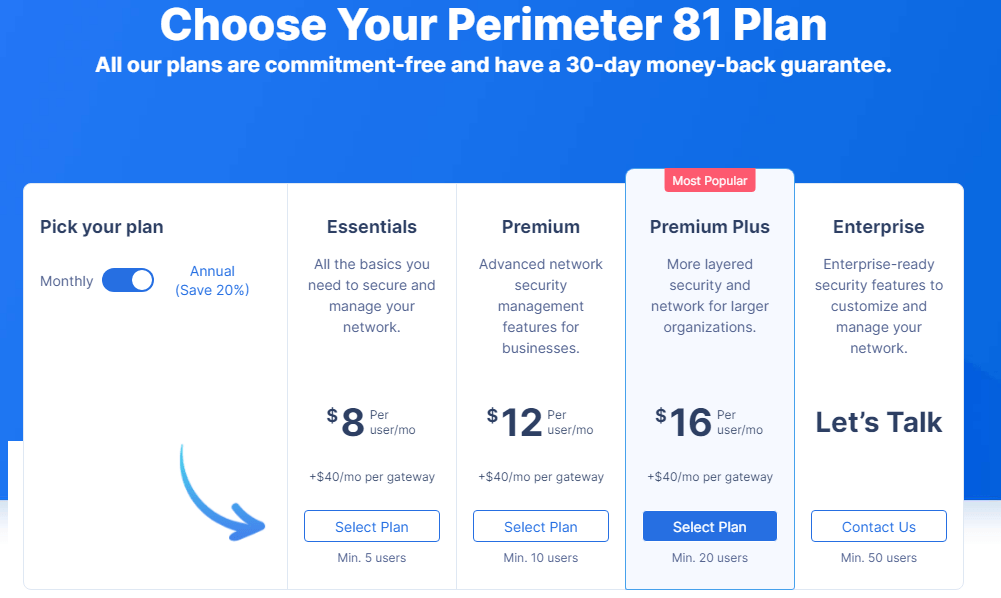Click the Pick your plan heading

pyautogui.click(x=101, y=227)
